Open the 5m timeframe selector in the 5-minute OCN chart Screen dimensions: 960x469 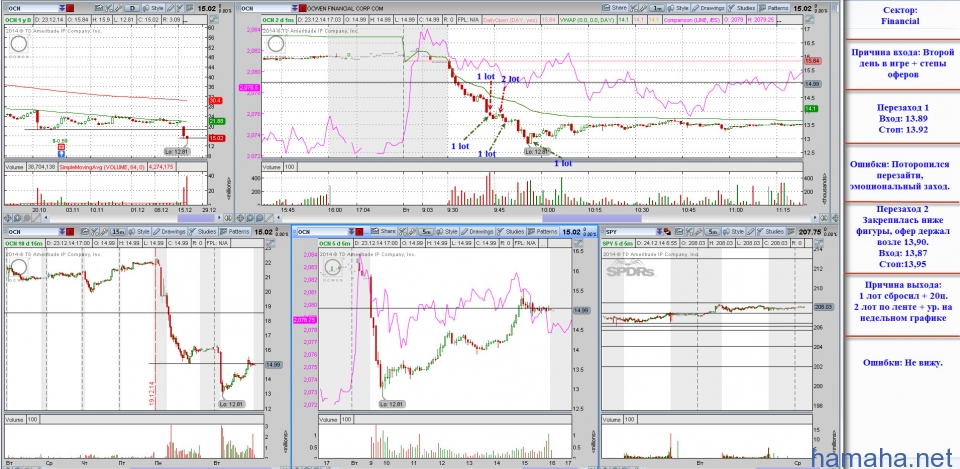426,232
